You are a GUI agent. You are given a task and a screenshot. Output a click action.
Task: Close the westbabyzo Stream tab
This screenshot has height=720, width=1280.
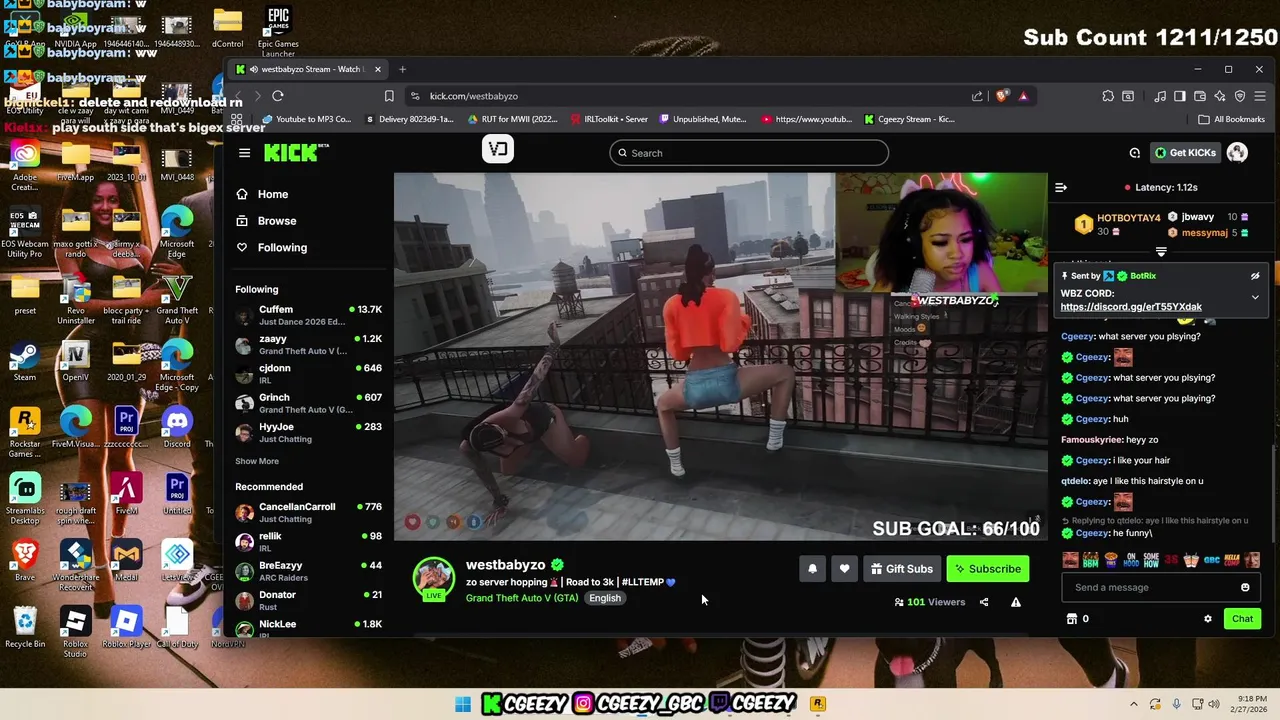pos(377,69)
